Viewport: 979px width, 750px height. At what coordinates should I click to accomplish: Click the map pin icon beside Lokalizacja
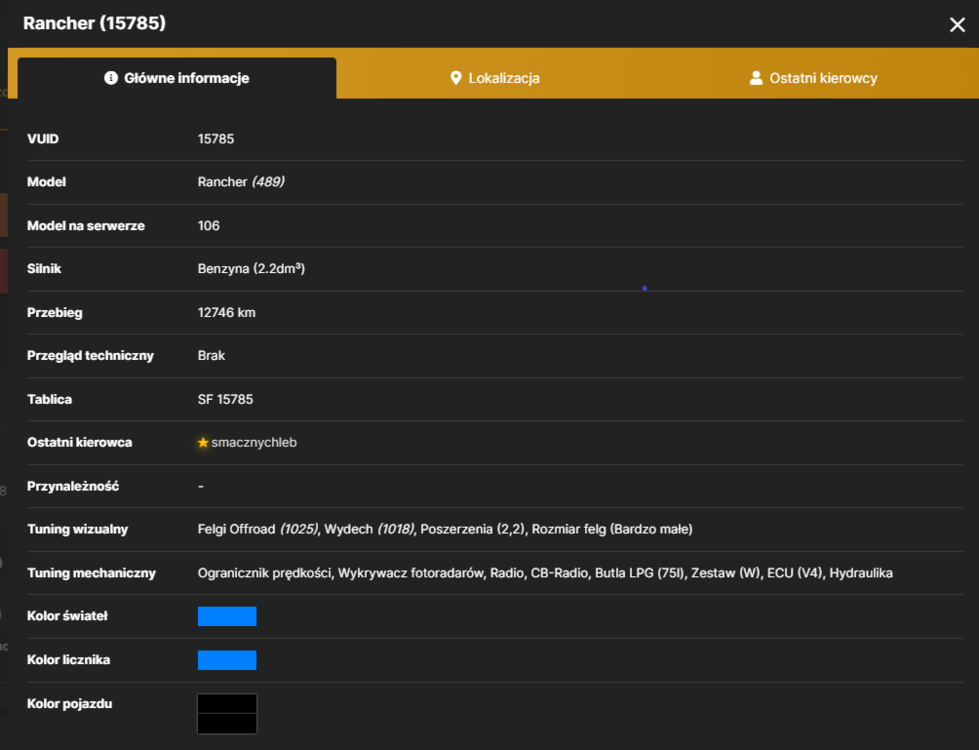(x=456, y=78)
